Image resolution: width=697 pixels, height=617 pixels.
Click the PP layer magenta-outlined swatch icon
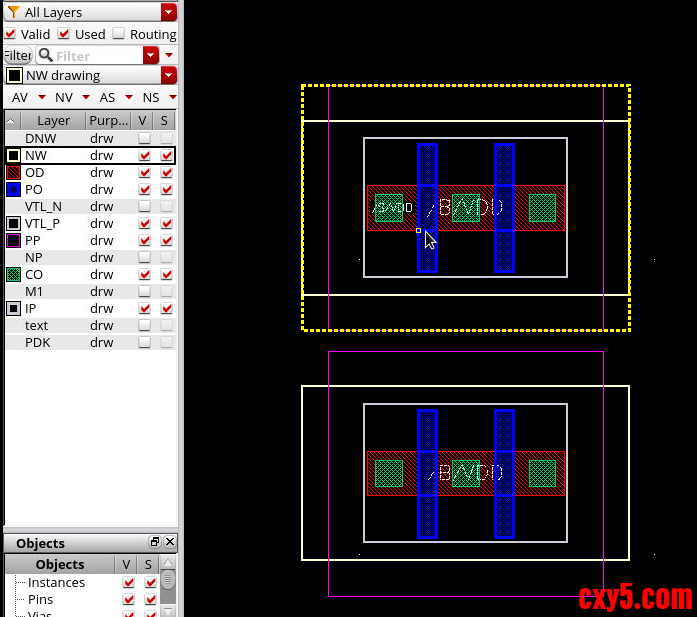pos(13,240)
